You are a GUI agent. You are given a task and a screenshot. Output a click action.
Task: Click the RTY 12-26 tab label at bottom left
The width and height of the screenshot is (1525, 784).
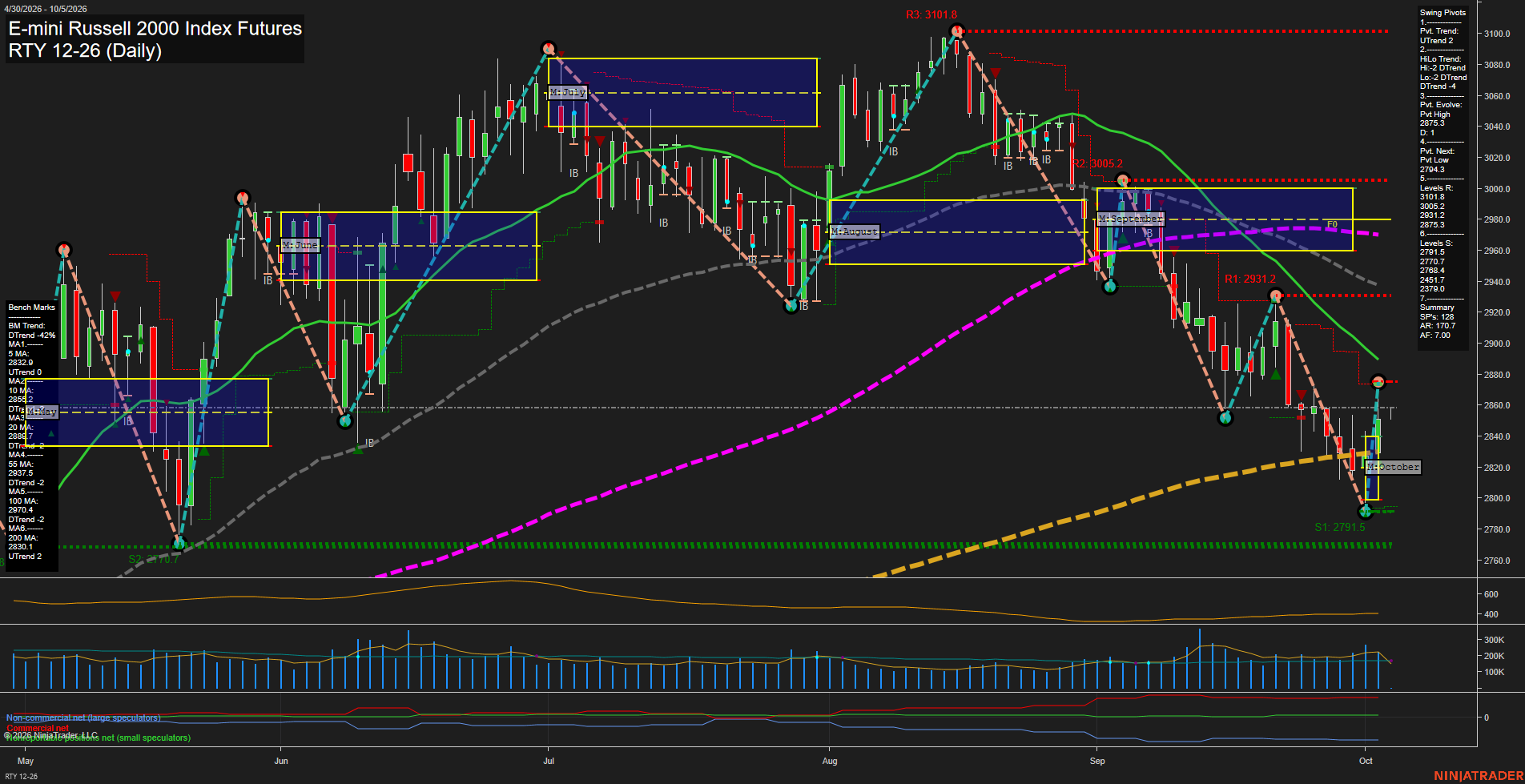(x=21, y=776)
